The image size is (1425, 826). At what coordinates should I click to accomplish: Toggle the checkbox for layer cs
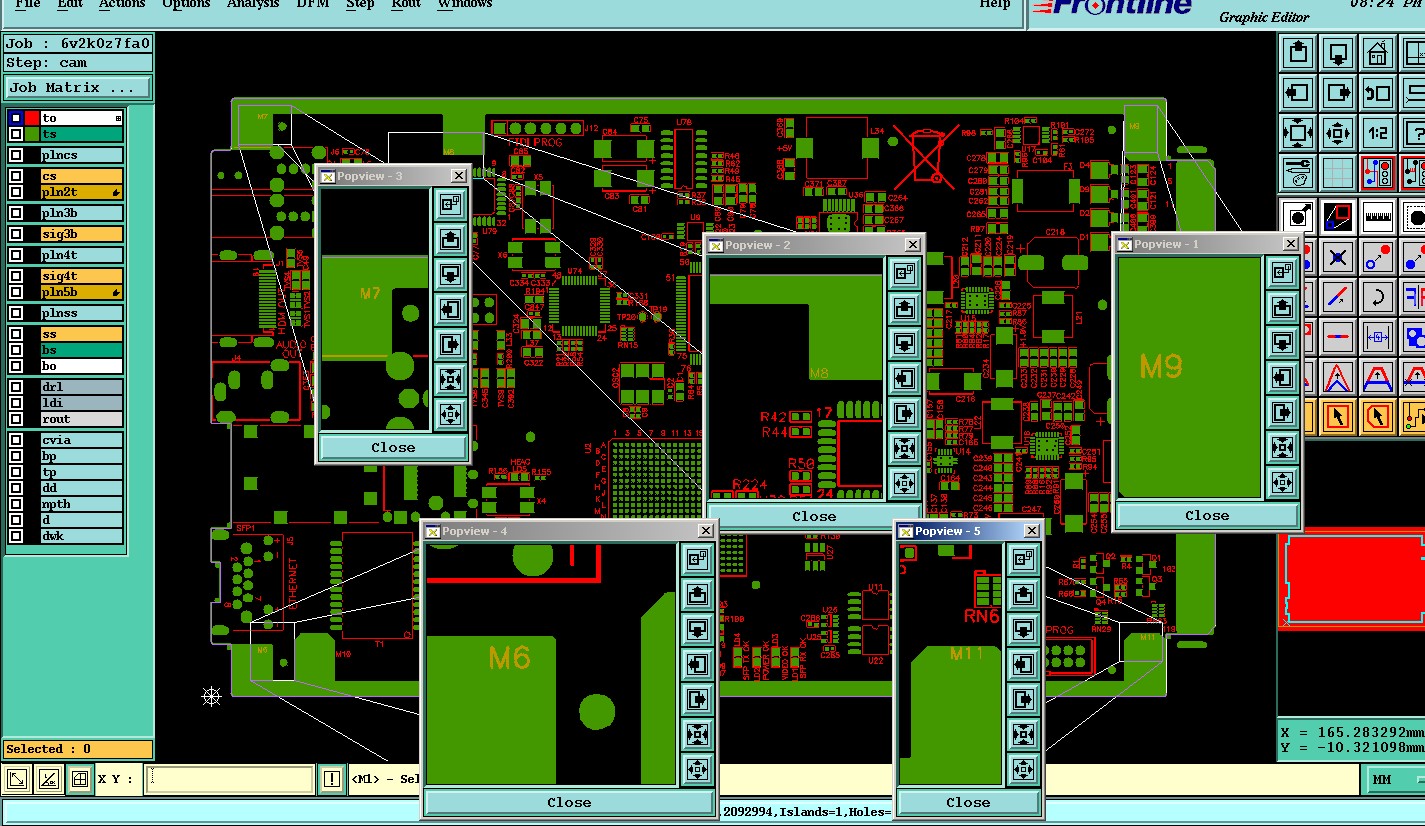pyautogui.click(x=16, y=176)
